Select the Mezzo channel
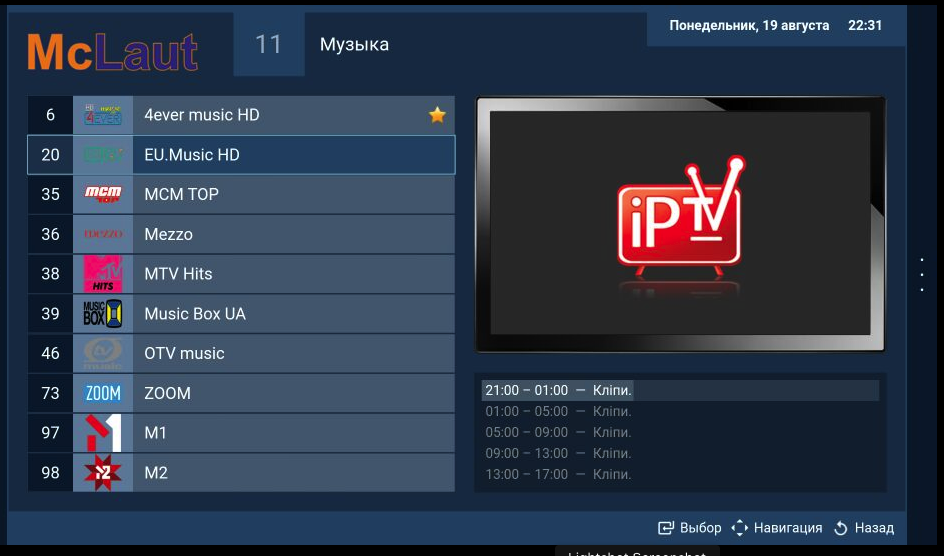This screenshot has width=944, height=556. pyautogui.click(x=241, y=234)
